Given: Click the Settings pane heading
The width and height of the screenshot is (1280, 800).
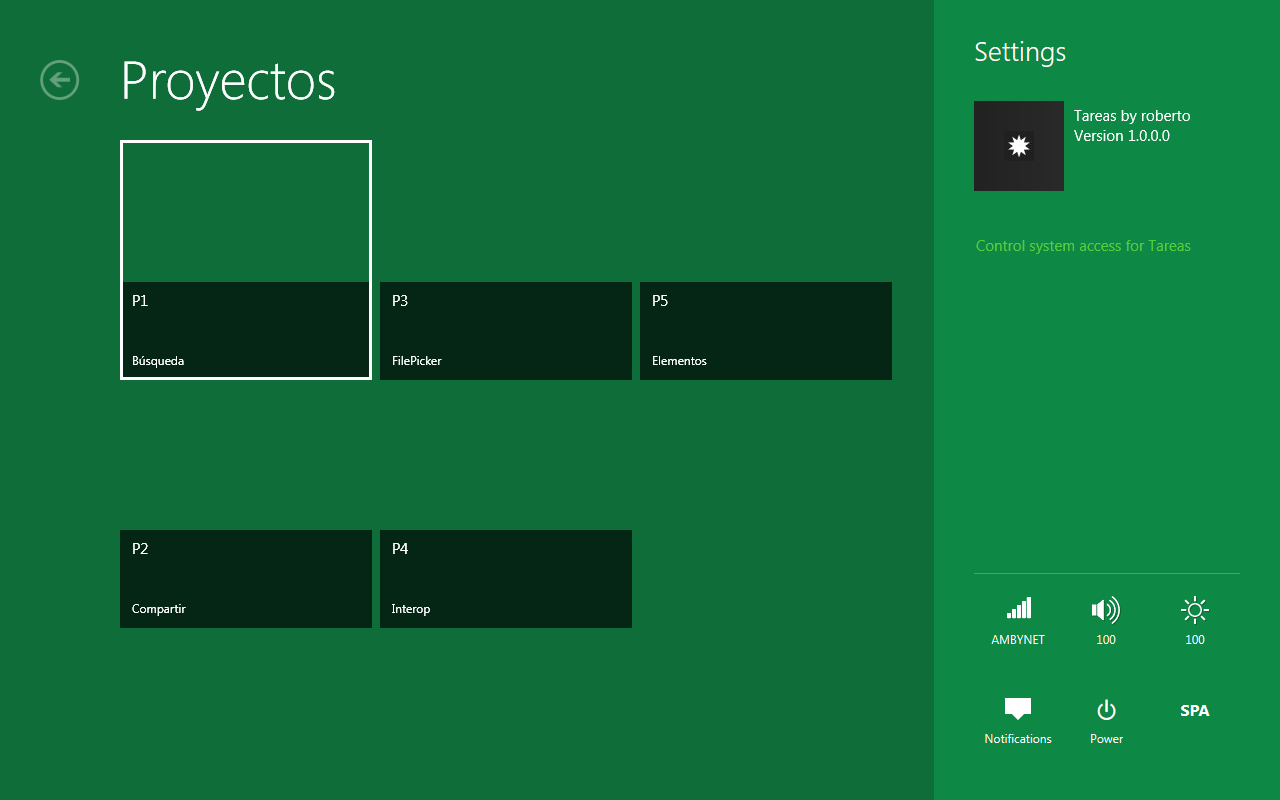Looking at the screenshot, I should coord(1020,52).
